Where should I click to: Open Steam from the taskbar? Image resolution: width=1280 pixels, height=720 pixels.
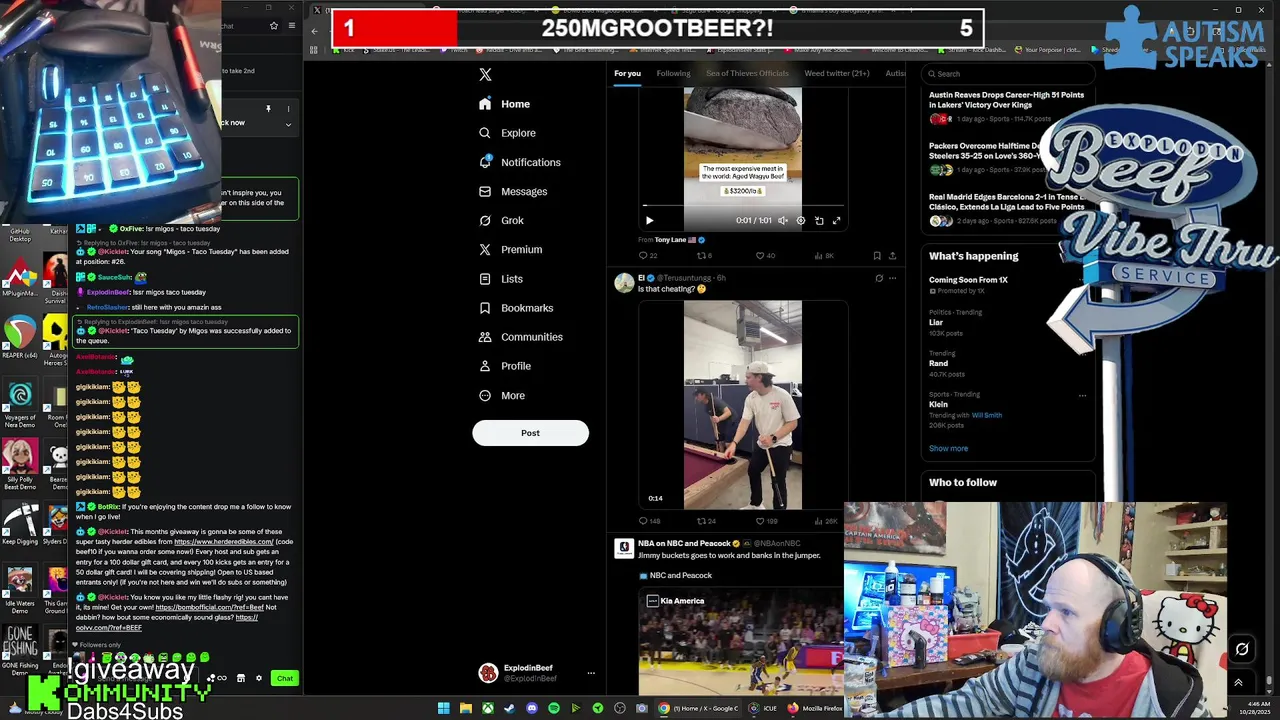[x=510, y=708]
